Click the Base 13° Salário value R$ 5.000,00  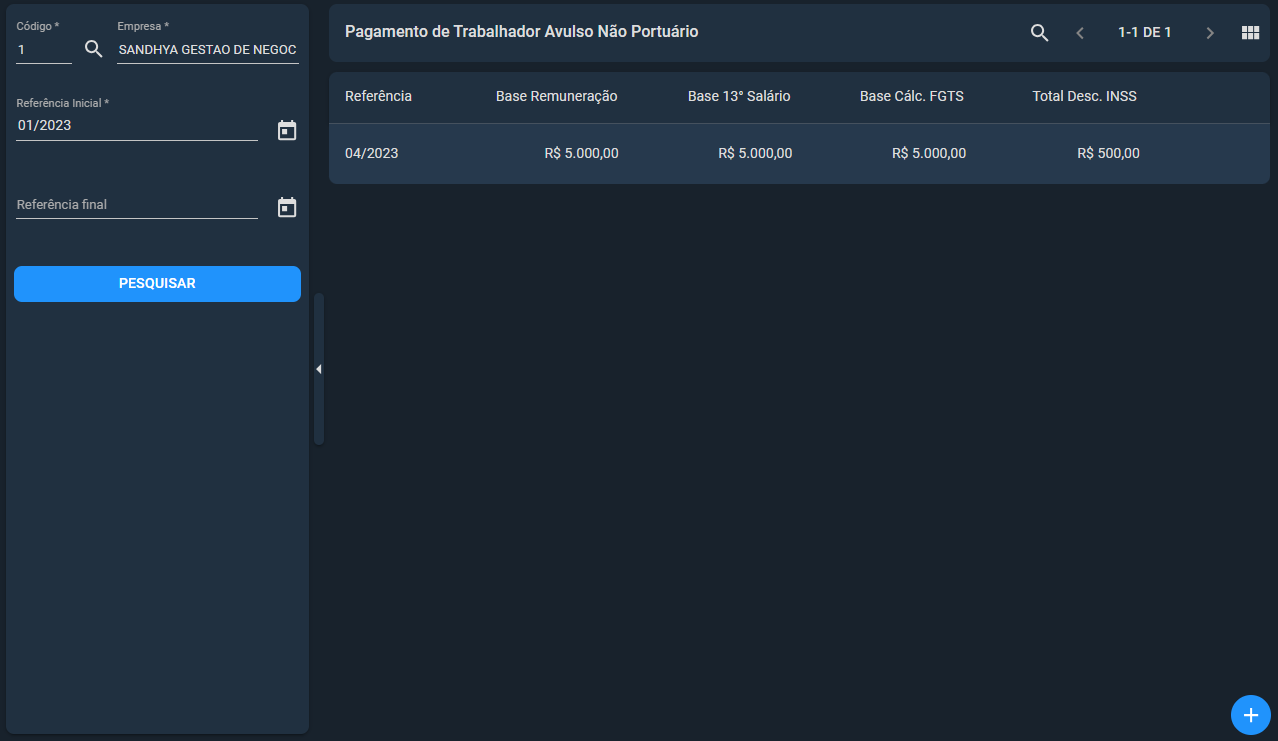[x=755, y=154]
